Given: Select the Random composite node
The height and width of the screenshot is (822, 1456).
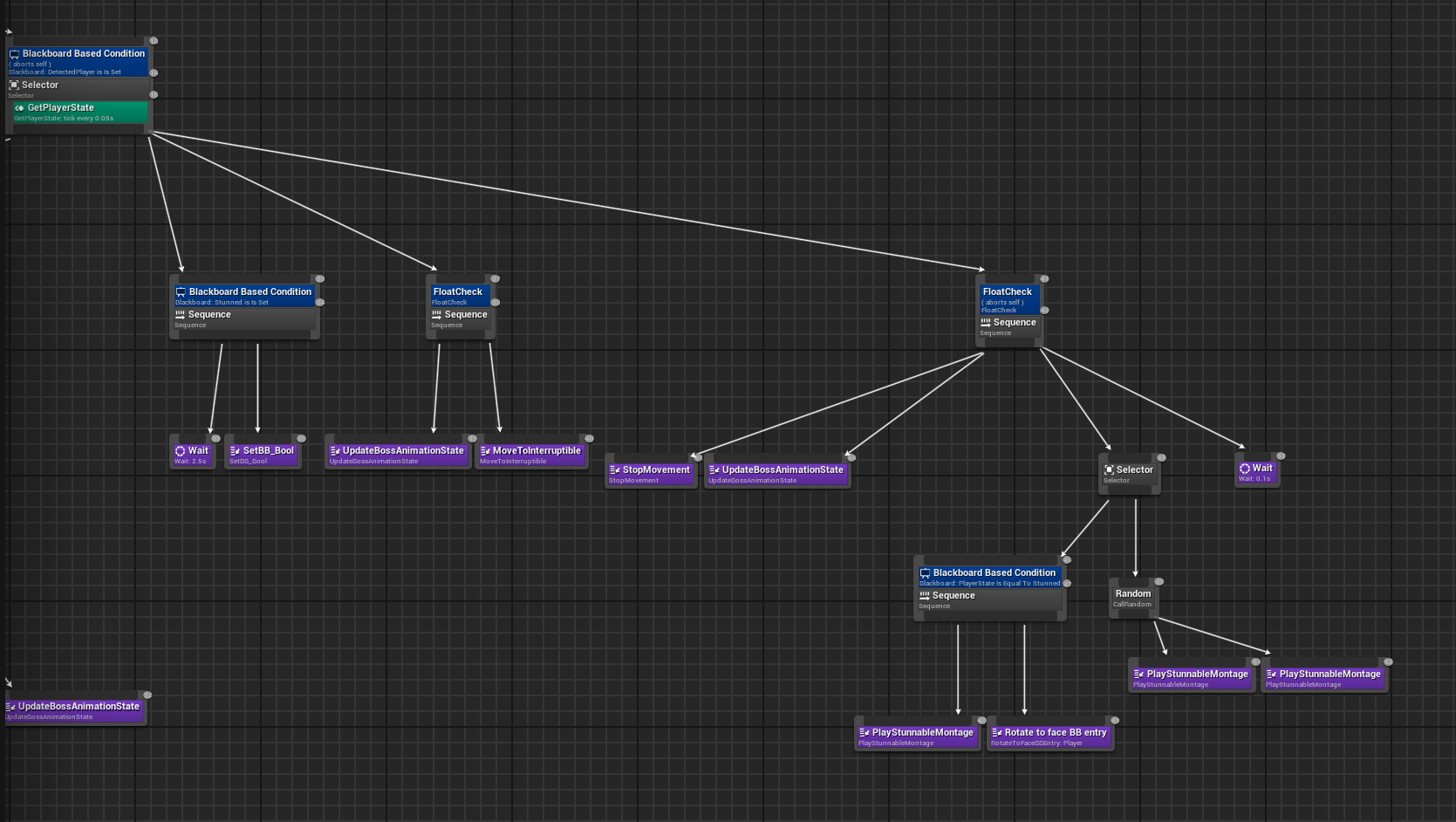Looking at the screenshot, I should [x=1132, y=598].
